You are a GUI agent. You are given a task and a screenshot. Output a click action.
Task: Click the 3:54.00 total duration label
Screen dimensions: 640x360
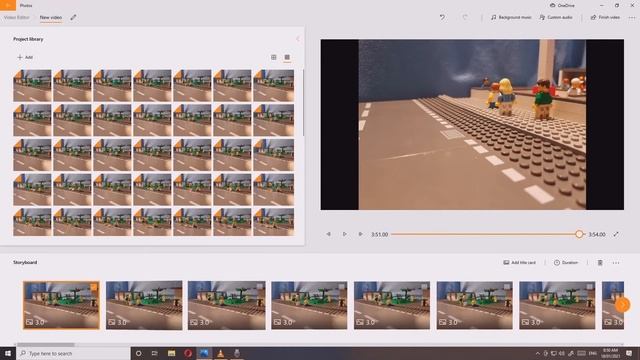[x=597, y=235]
